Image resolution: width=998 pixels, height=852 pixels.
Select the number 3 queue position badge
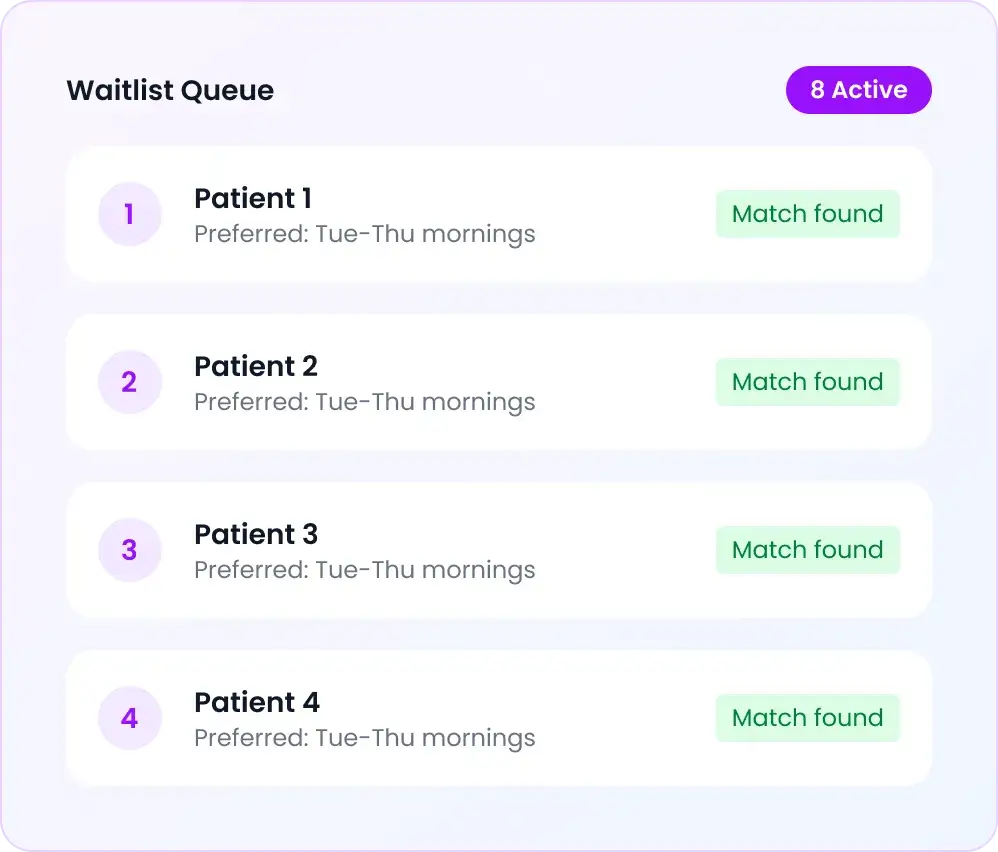point(130,550)
